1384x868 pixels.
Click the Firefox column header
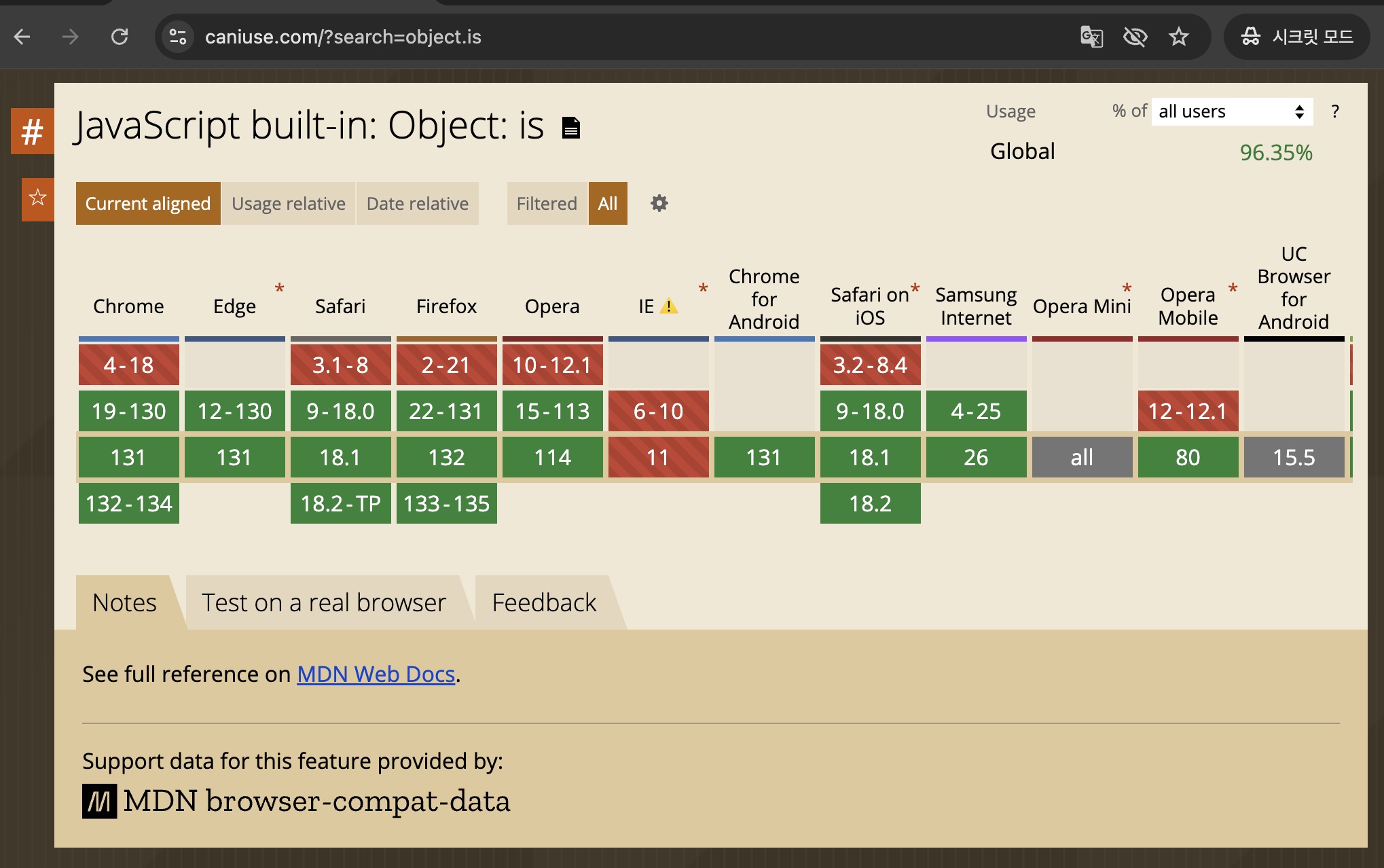click(x=446, y=306)
